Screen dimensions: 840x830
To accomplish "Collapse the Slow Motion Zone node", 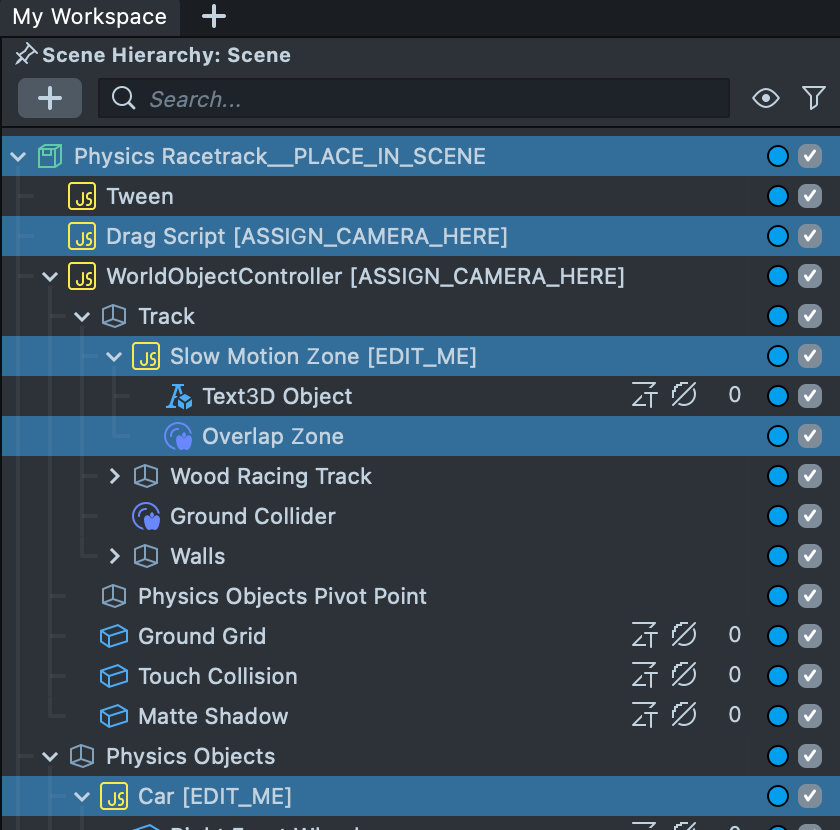I will [115, 356].
